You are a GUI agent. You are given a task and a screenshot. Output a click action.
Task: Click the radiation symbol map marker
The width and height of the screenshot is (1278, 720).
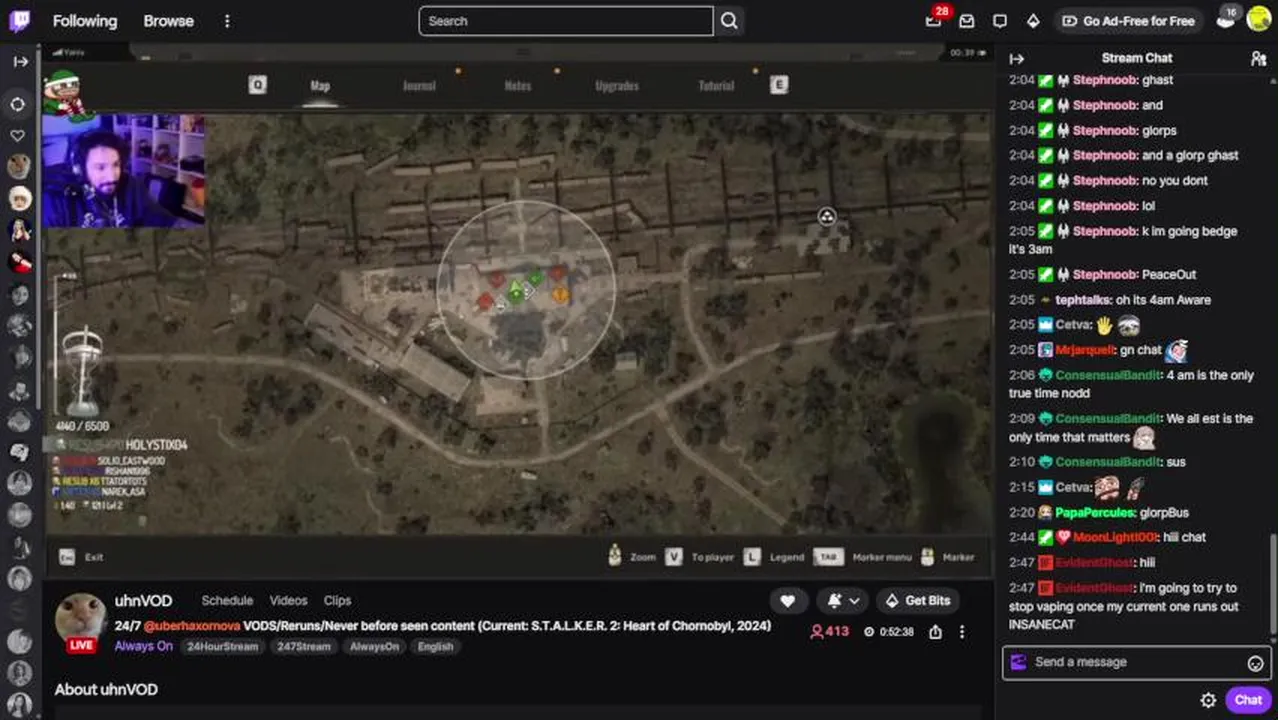pos(827,217)
